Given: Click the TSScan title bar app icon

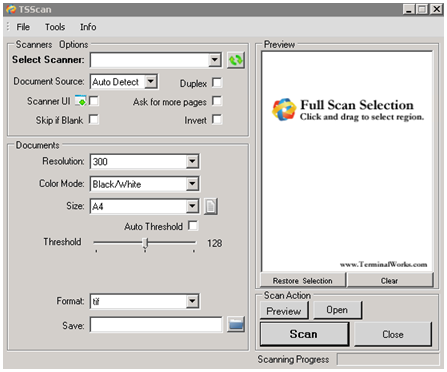Looking at the screenshot, I should 11,9.
